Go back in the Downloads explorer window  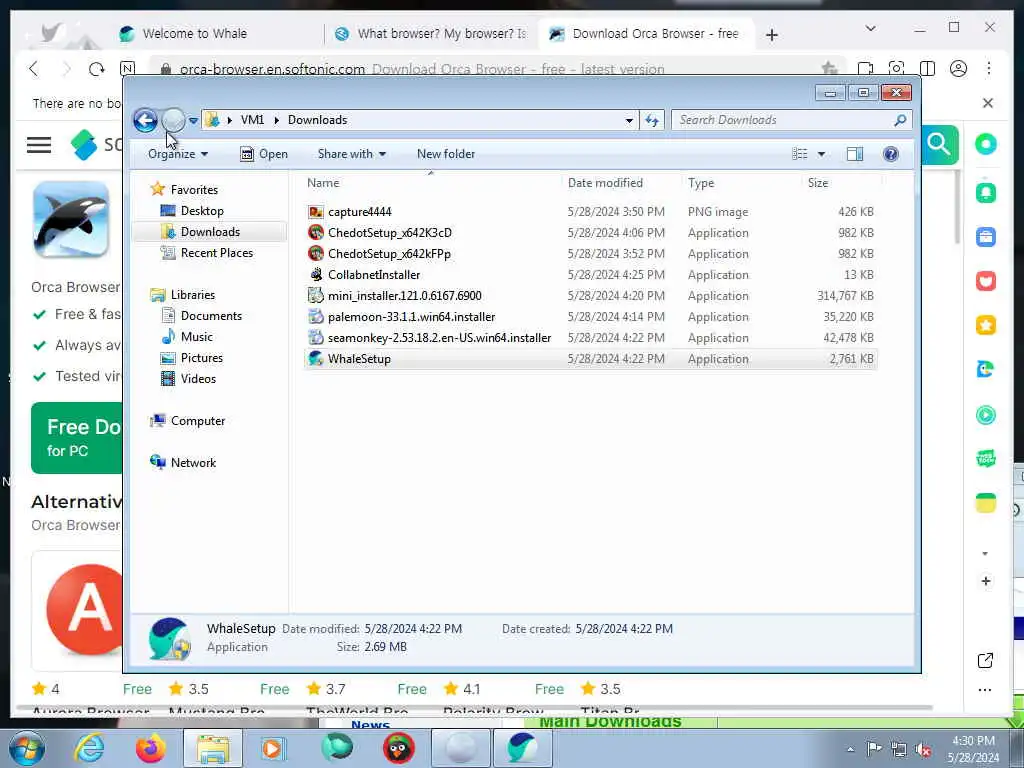pos(145,120)
